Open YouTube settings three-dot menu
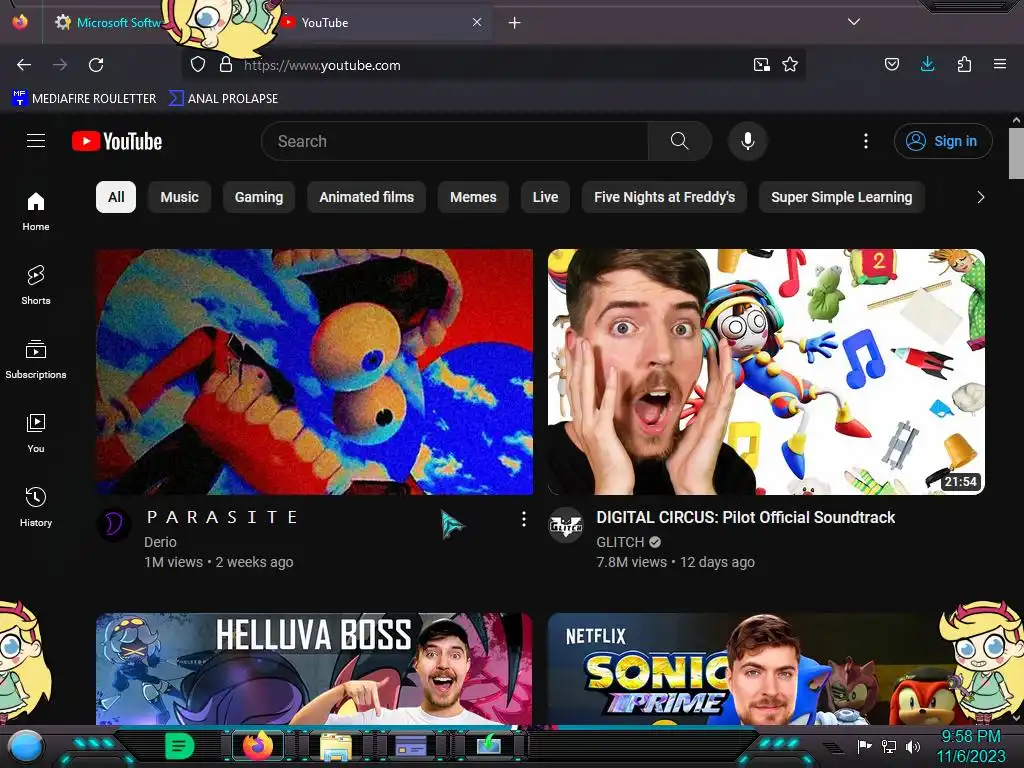1024x768 pixels. 866,141
